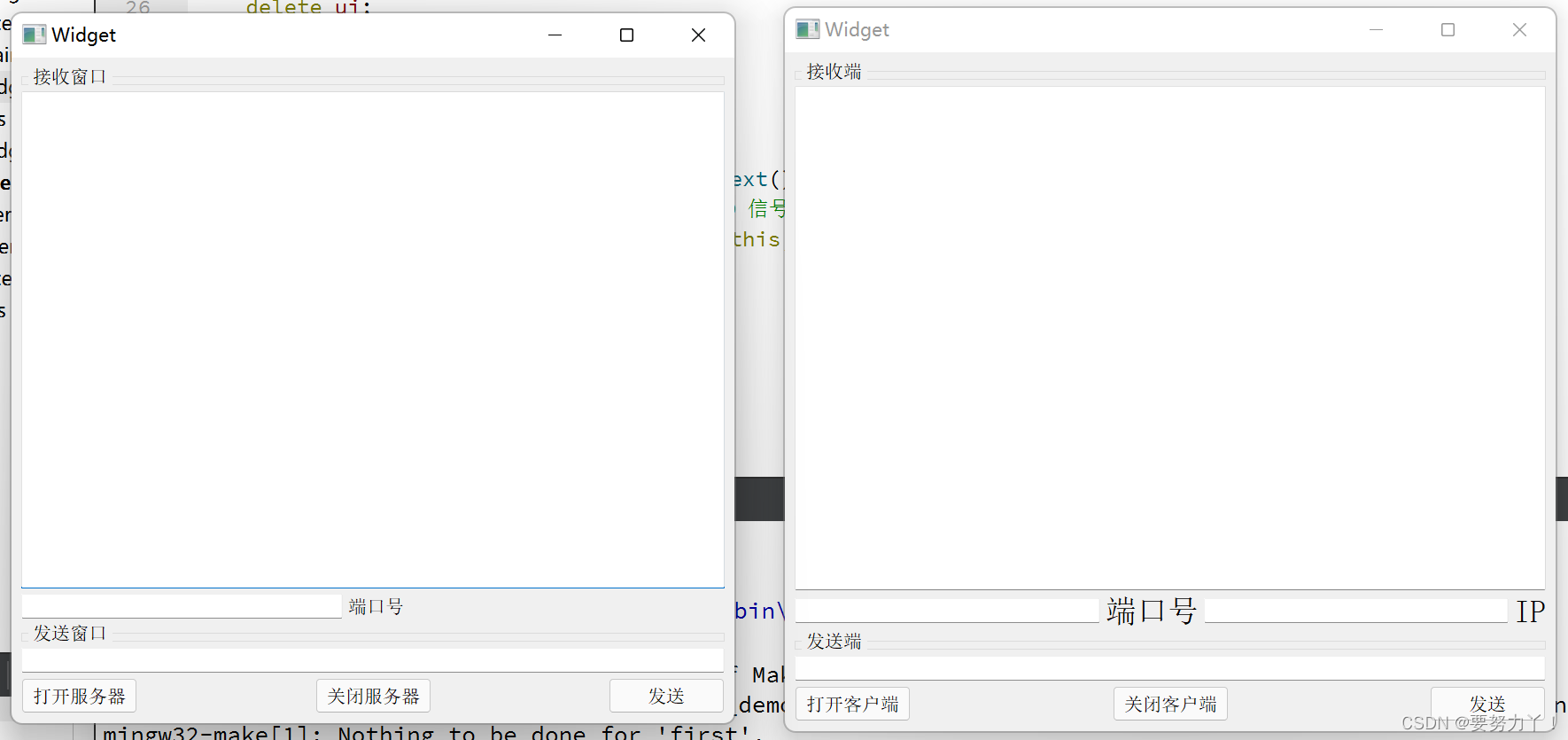Screen dimensions: 1568x740
Task: Click the large 端口号 label in client window
Action: click(1152, 611)
